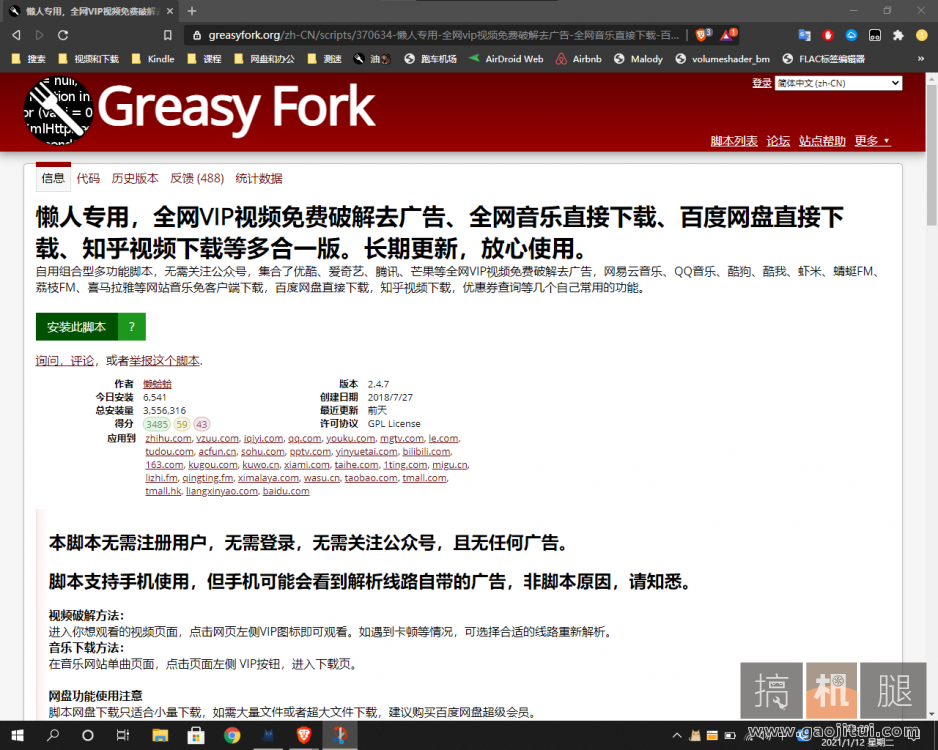This screenshot has height=750, width=938.
Task: Open the AirDroid Web bookmark
Action: (x=506, y=59)
